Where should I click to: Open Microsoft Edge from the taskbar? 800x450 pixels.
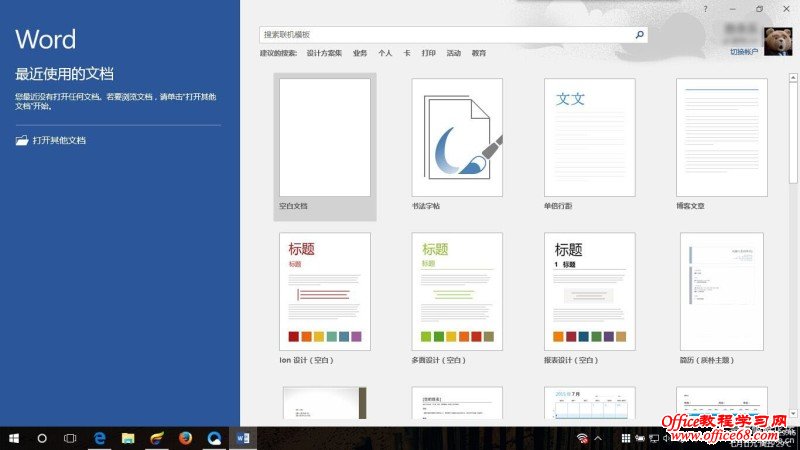coord(100,438)
